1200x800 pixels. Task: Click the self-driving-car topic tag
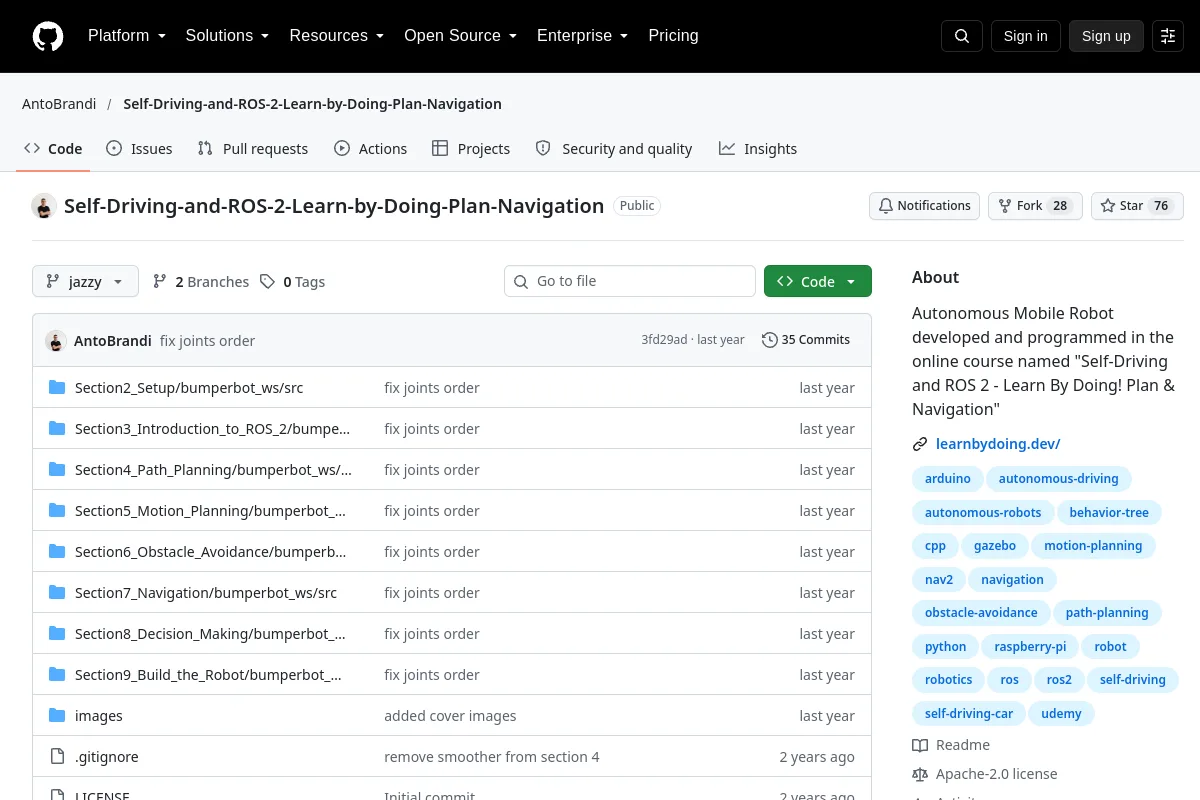[969, 713]
